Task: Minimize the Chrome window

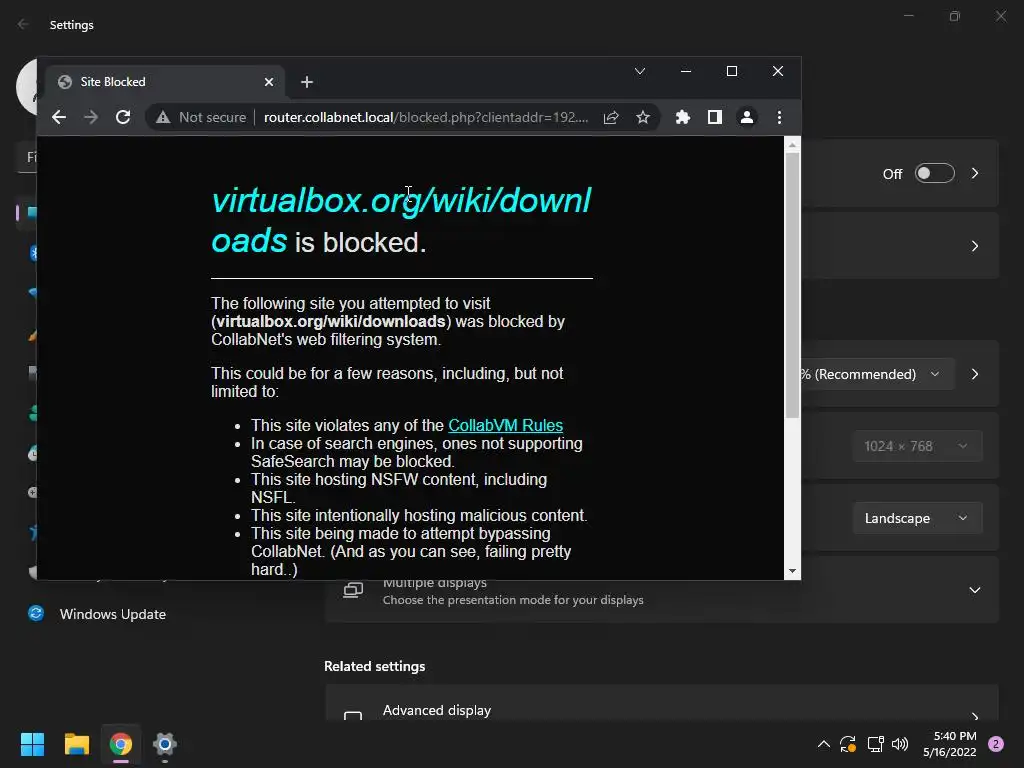Action: click(686, 71)
